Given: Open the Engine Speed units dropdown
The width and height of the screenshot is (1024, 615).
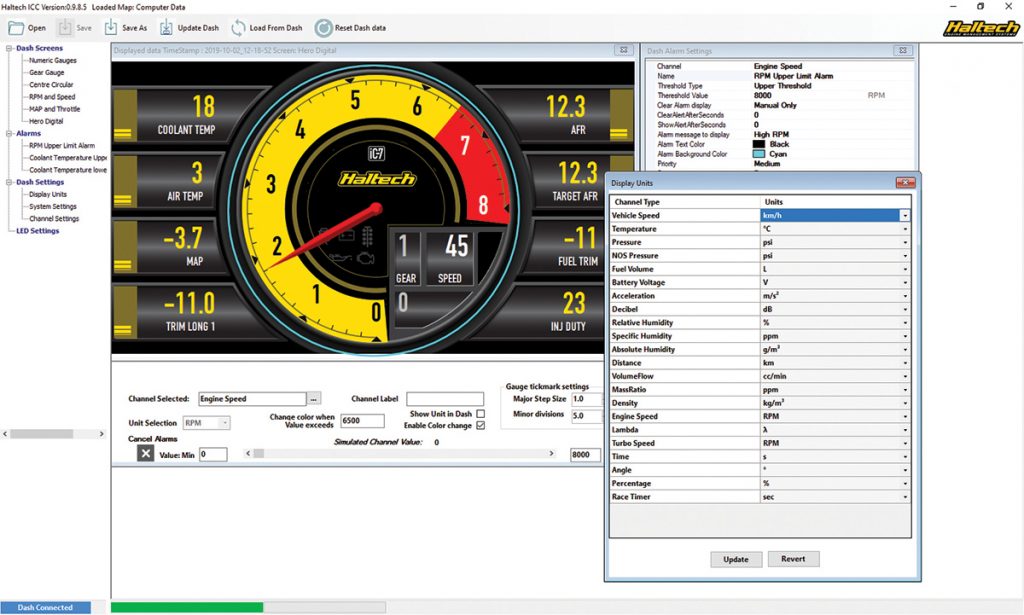Looking at the screenshot, I should tap(905, 417).
